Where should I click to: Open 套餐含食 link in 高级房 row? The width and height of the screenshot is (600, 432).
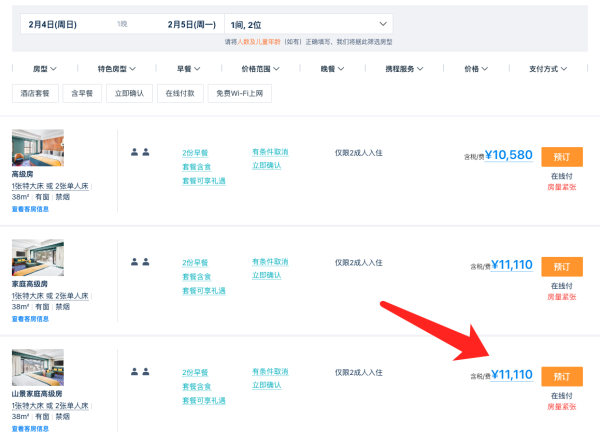[197, 167]
